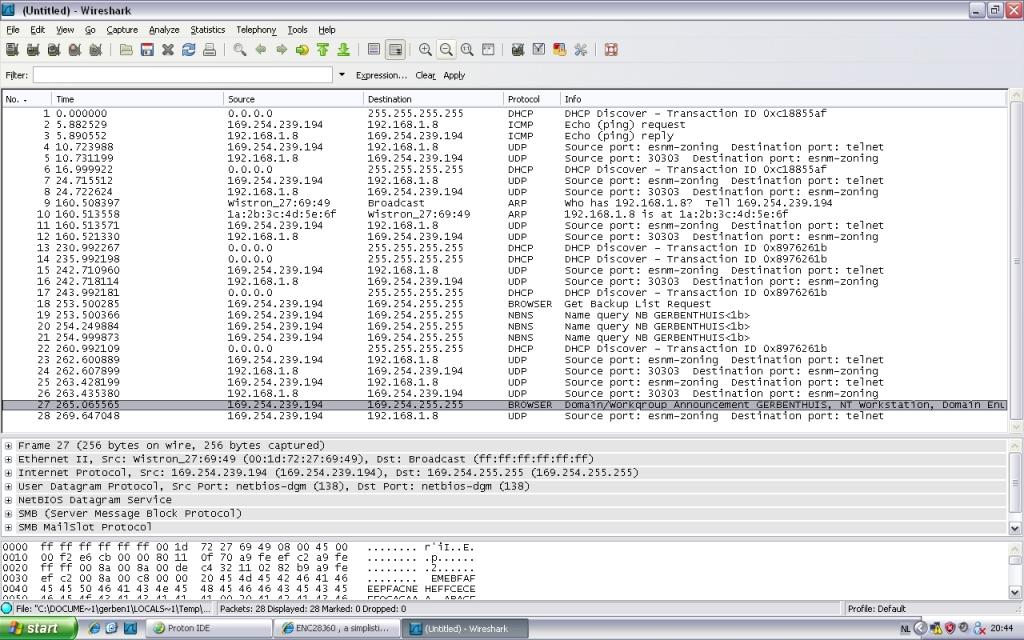Viewport: 1024px width, 640px height.
Task: Expand the SMB MailSlot Protocol node
Action: click(x=9, y=527)
